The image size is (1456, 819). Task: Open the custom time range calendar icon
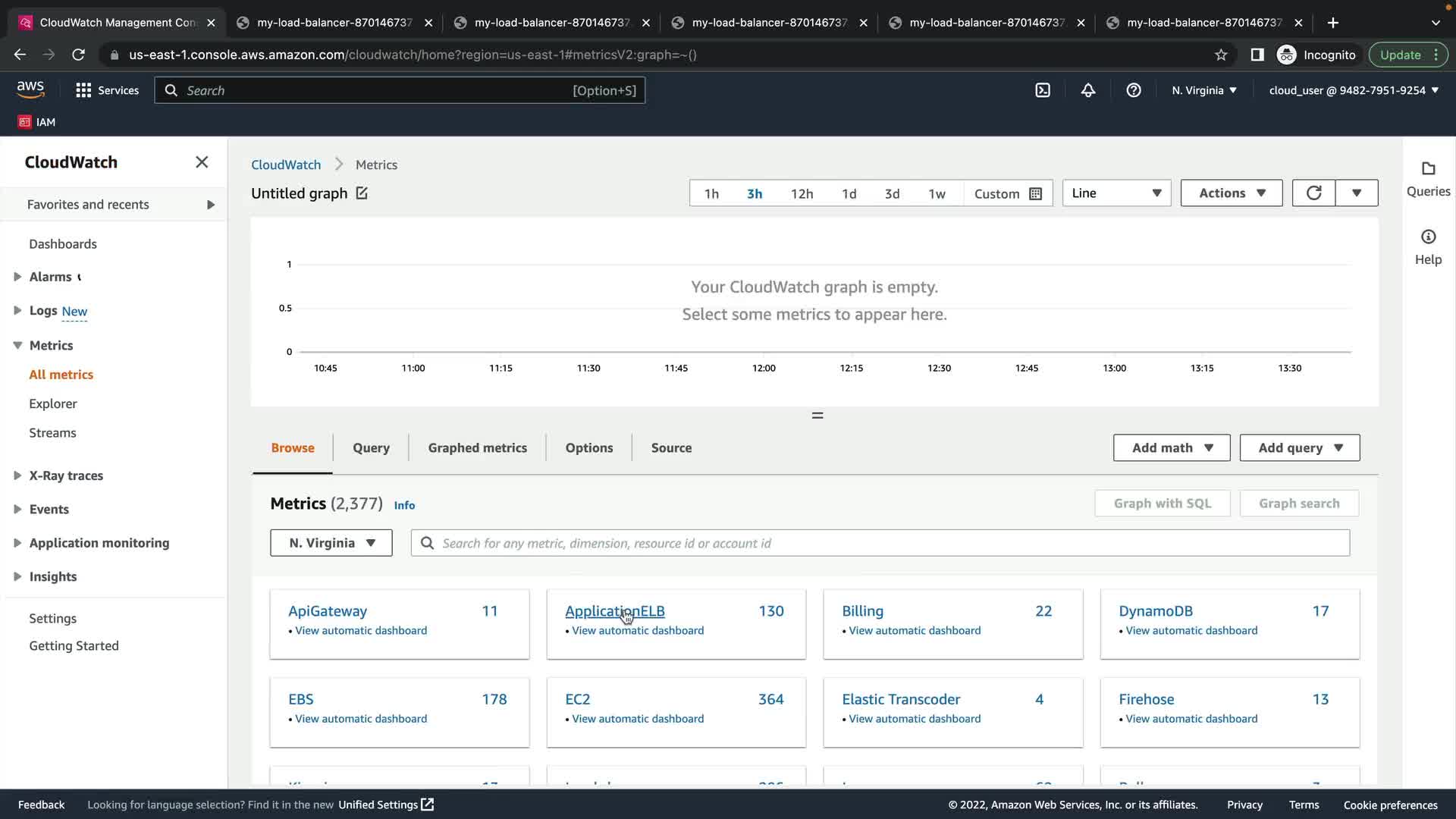coord(1035,194)
